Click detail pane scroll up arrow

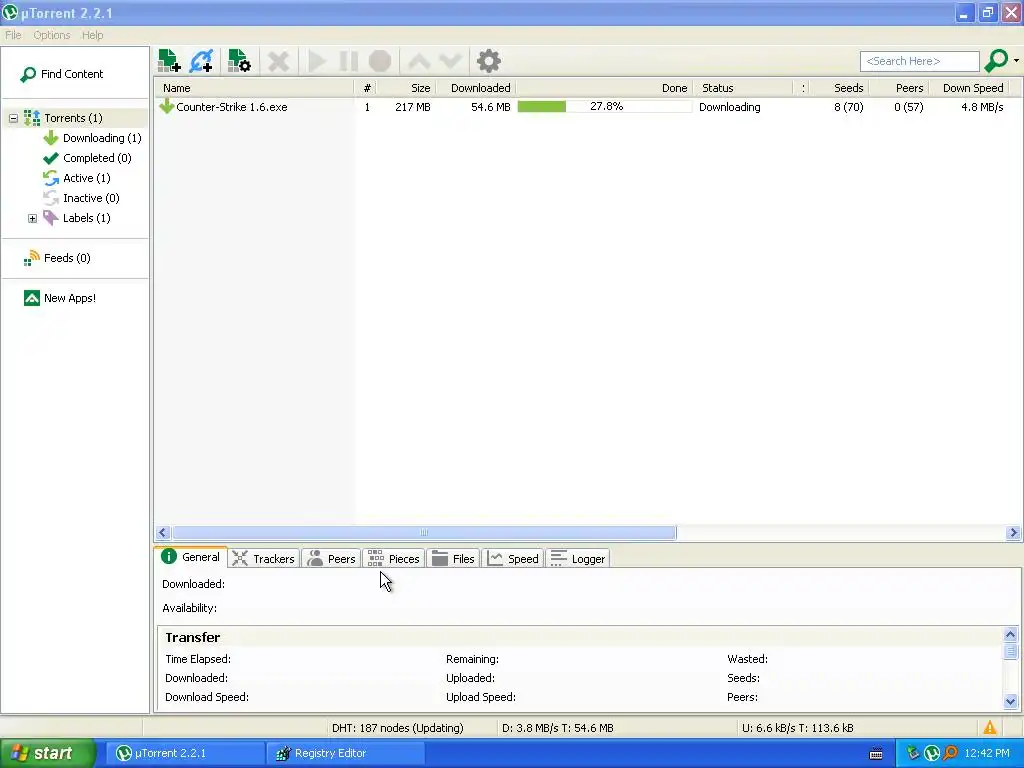point(1010,634)
